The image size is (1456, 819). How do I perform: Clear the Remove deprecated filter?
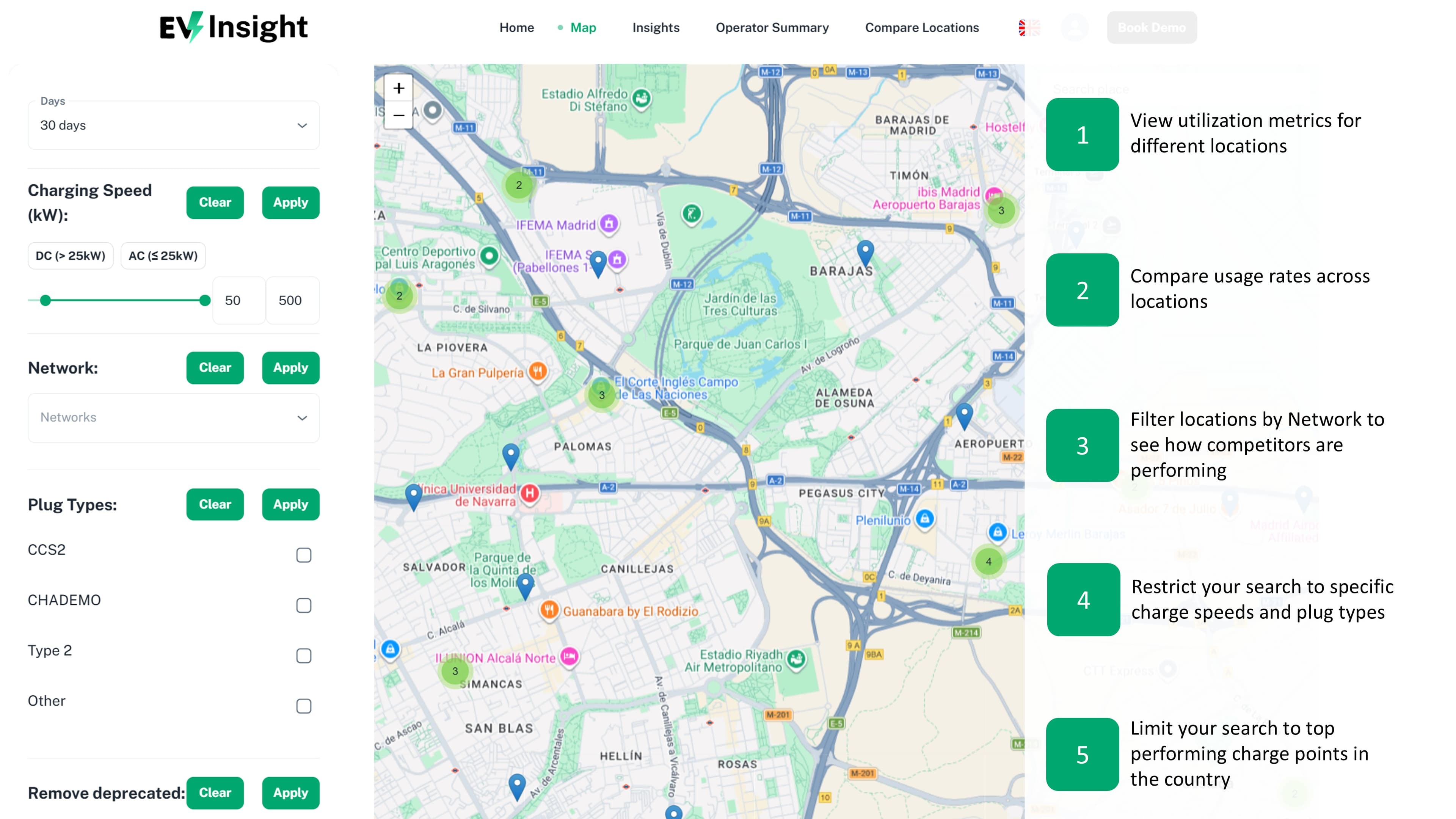[x=215, y=793]
